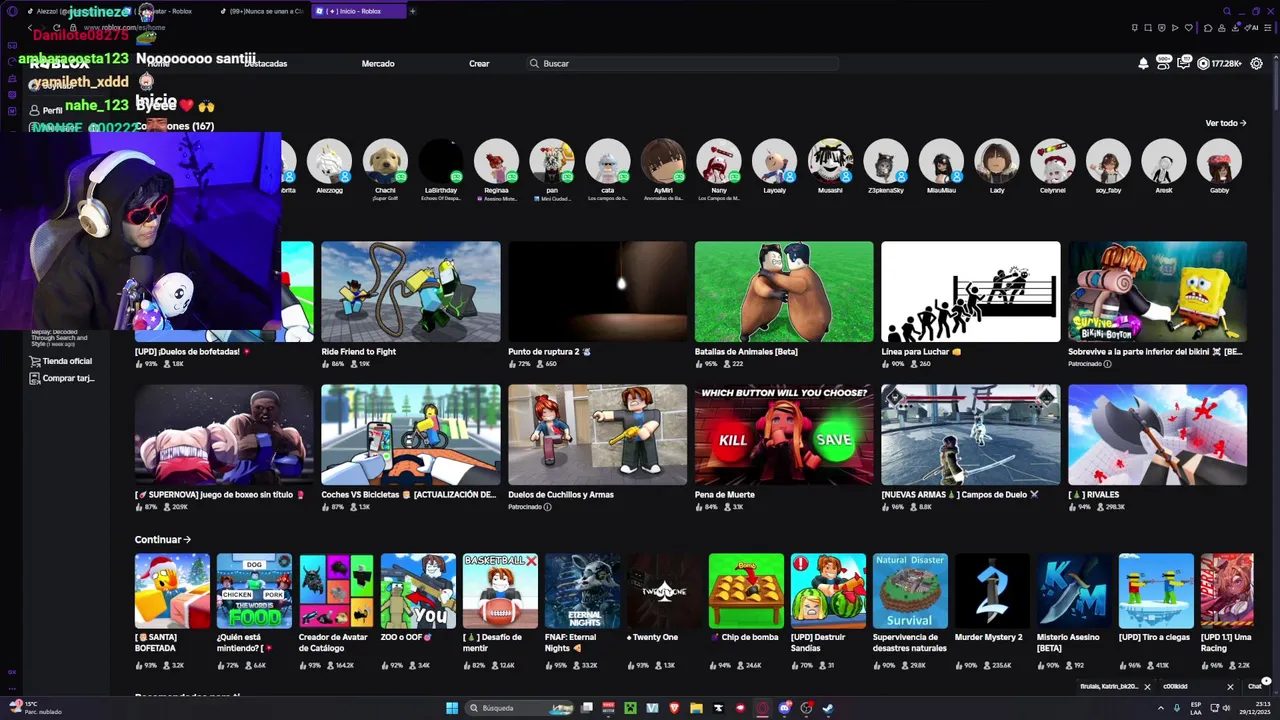Open Punto de ruptura 2 game
Screen dimensions: 1280x720
pos(597,292)
